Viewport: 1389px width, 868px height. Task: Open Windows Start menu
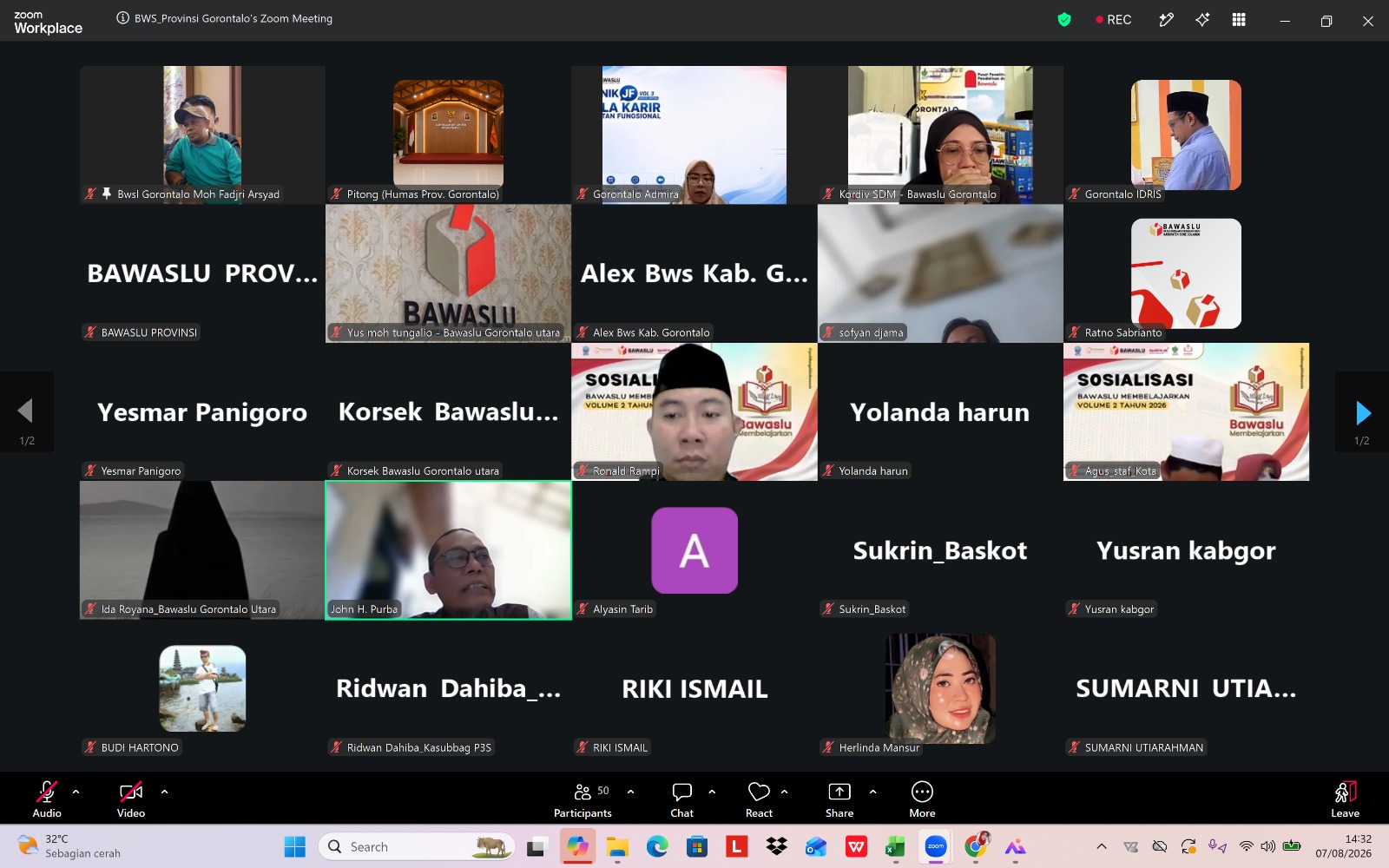pos(295,846)
